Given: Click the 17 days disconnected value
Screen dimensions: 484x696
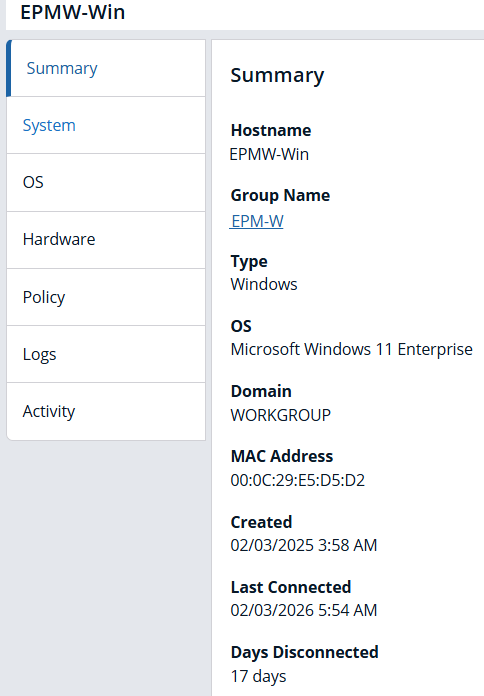Looking at the screenshot, I should [258, 676].
